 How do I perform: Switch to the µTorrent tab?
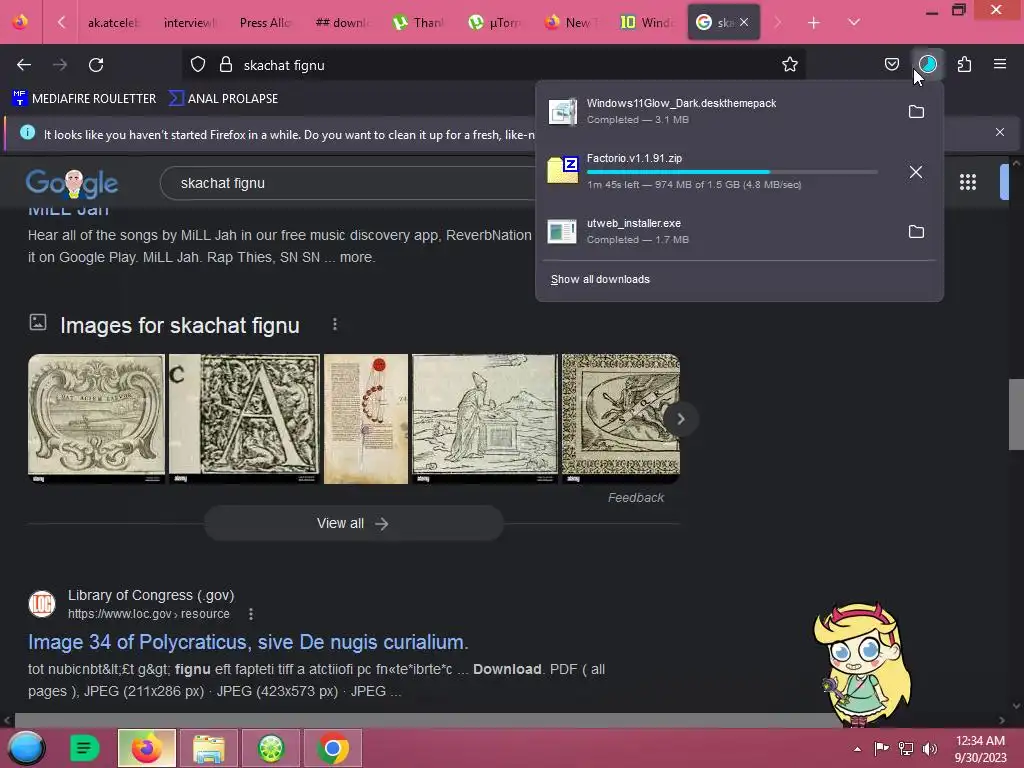click(494, 23)
